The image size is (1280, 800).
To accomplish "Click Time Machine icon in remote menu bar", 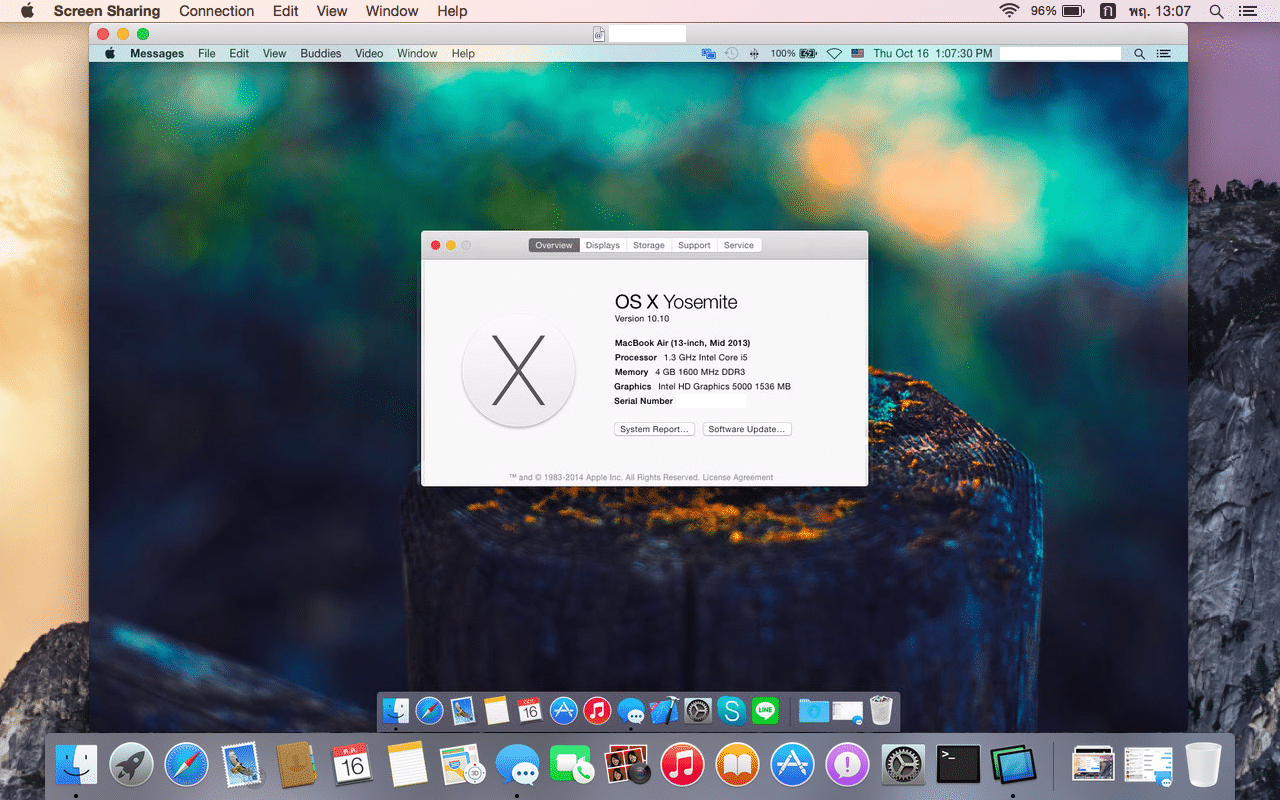I will [x=731, y=54].
